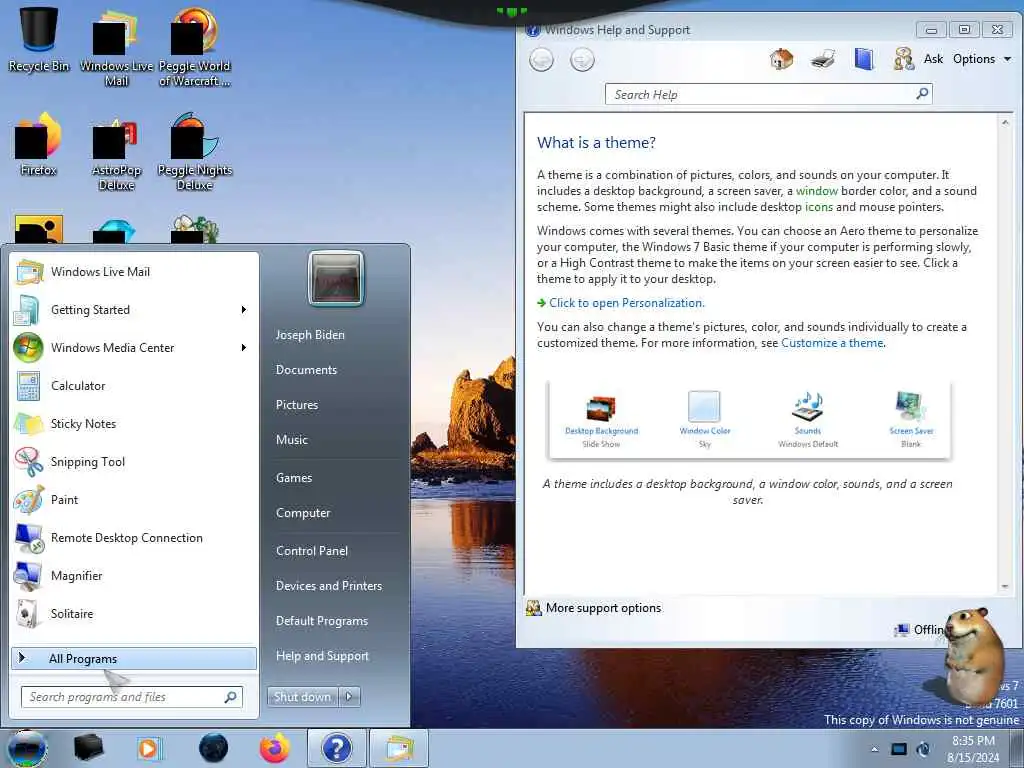Click the user account picture tile
The width and height of the screenshot is (1024, 768).
pos(336,278)
